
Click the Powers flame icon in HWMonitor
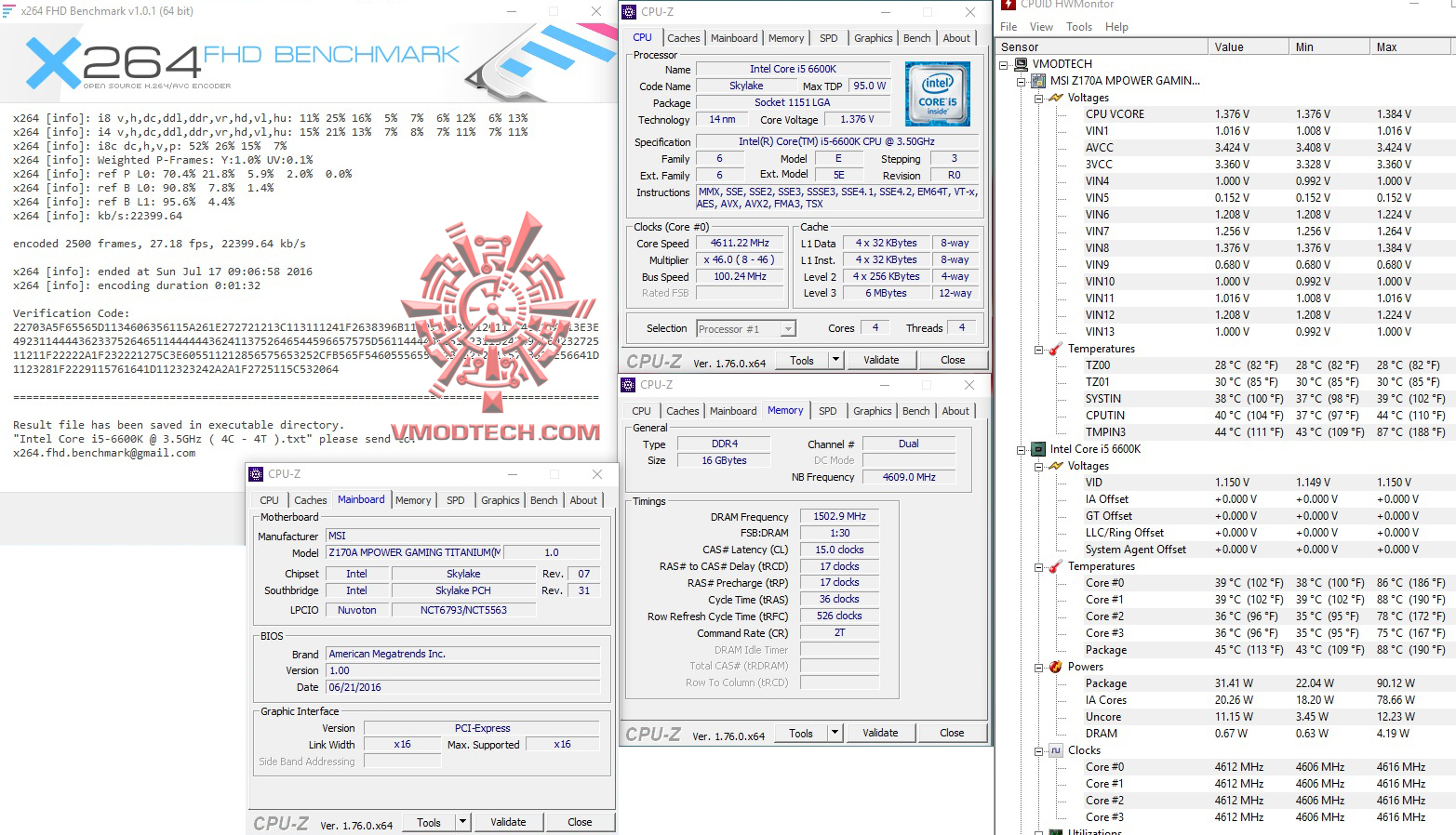1054,667
